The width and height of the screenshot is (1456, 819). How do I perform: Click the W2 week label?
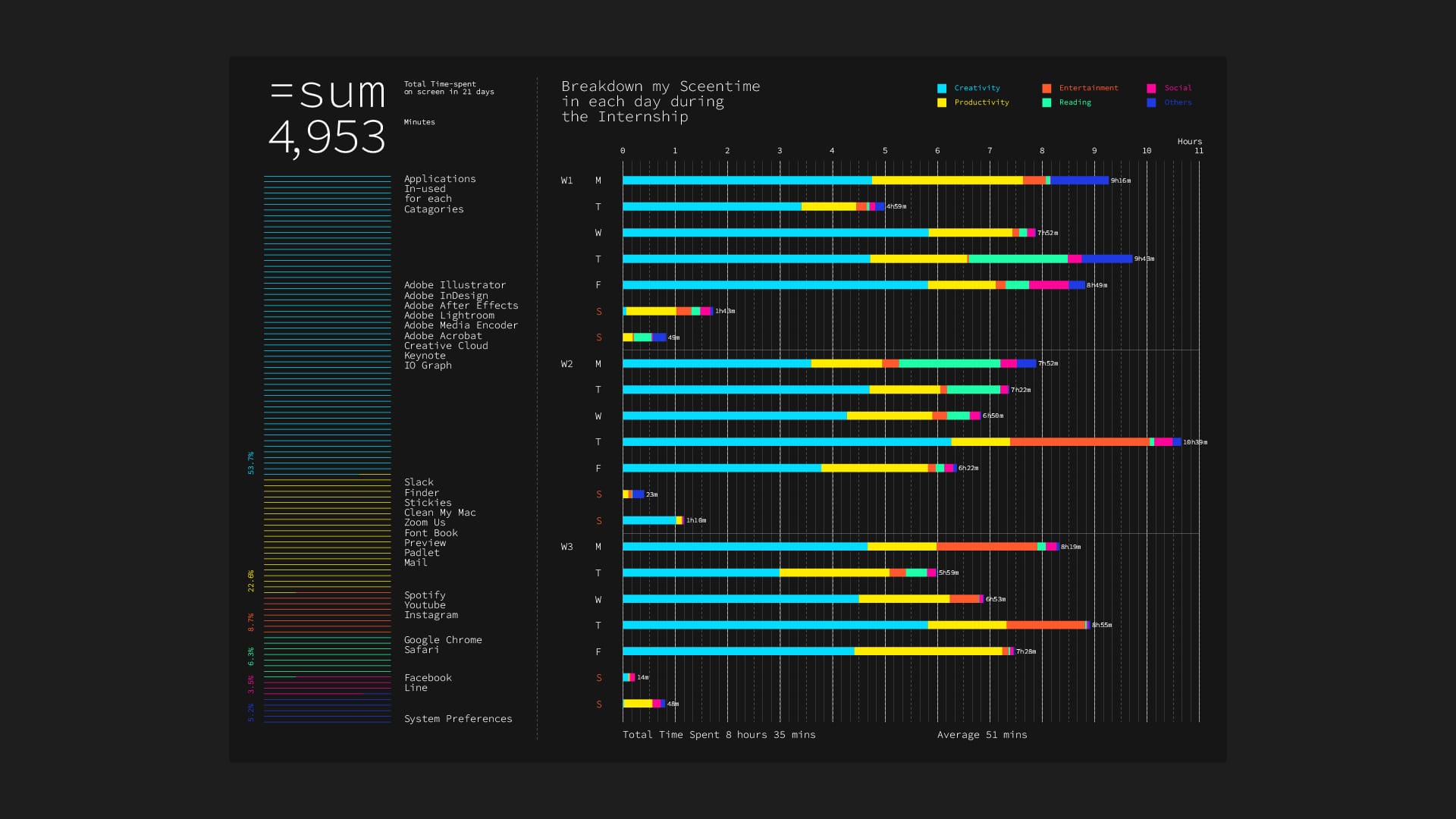566,364
